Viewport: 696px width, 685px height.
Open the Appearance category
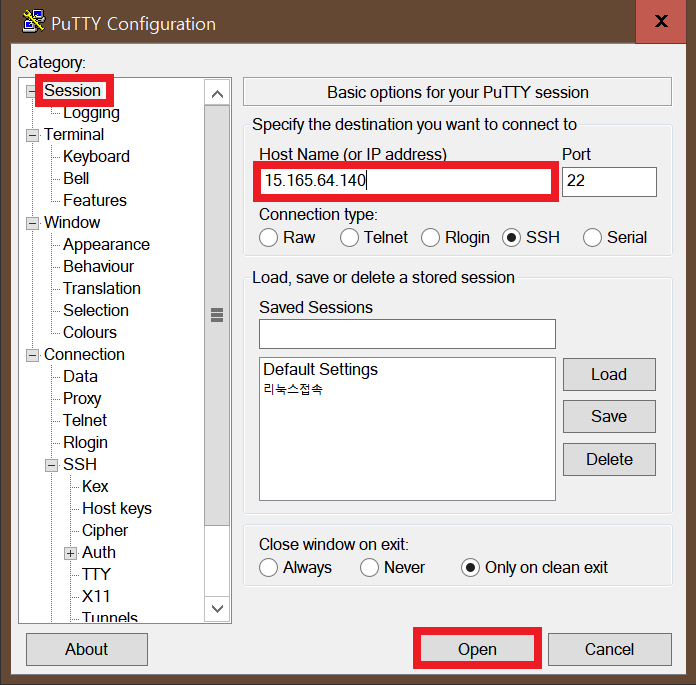click(107, 244)
